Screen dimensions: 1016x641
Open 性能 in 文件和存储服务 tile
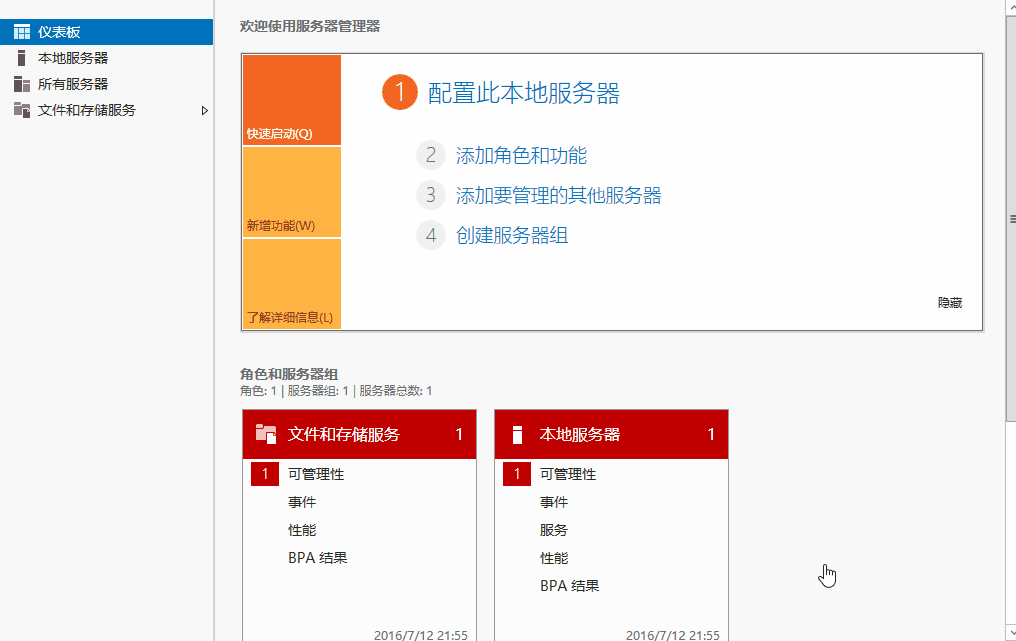click(302, 530)
